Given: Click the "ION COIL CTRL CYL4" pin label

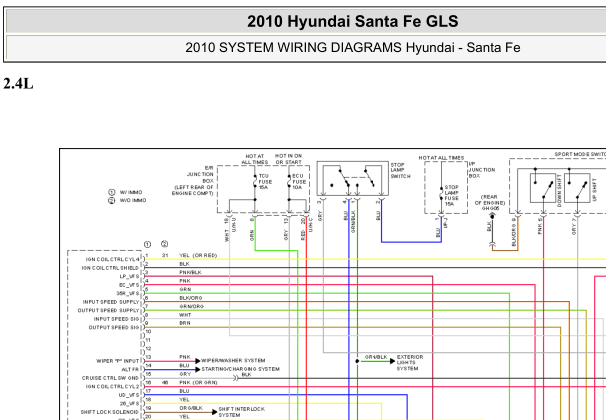Looking at the screenshot, I should [112, 259].
